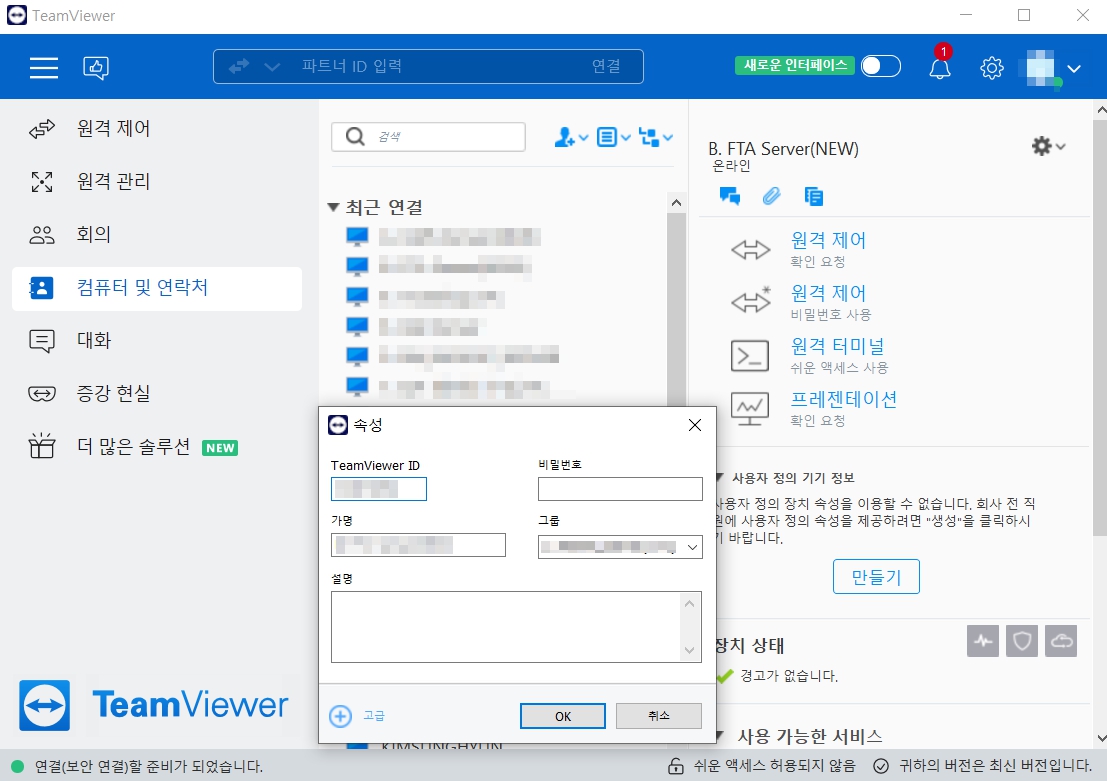Click the contacts search field

pyautogui.click(x=428, y=136)
